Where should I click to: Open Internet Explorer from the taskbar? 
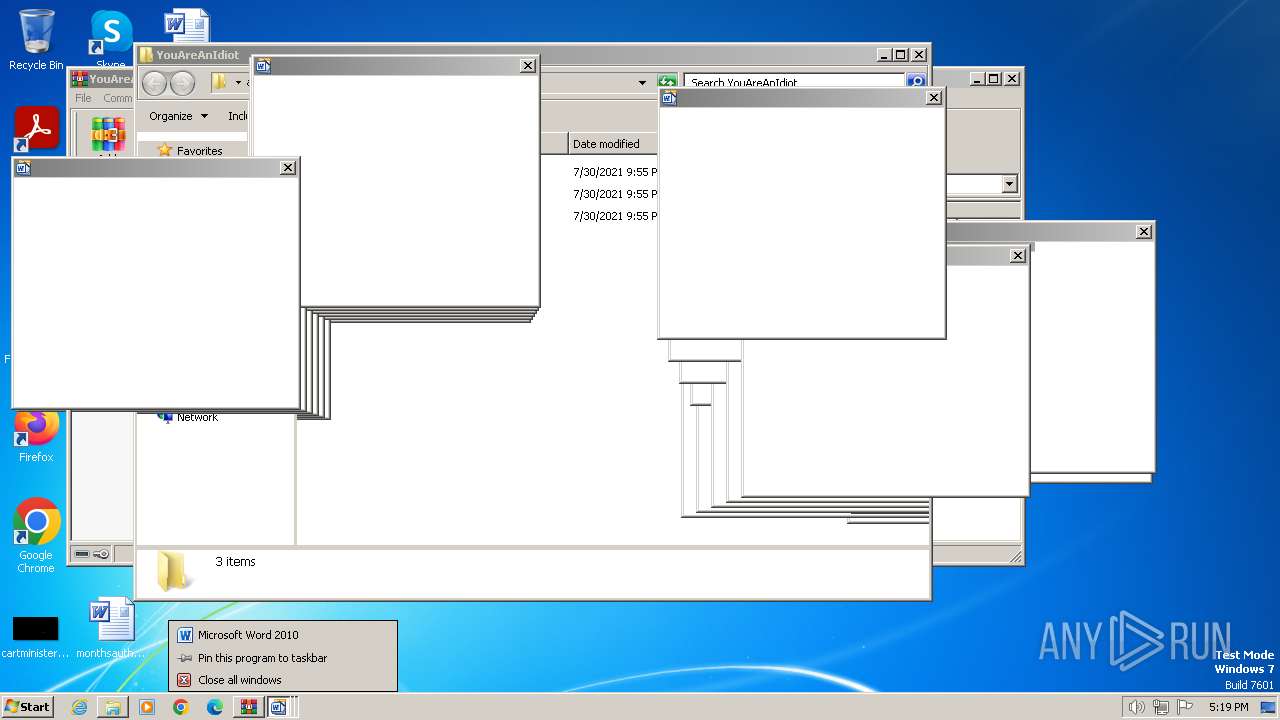click(x=79, y=707)
